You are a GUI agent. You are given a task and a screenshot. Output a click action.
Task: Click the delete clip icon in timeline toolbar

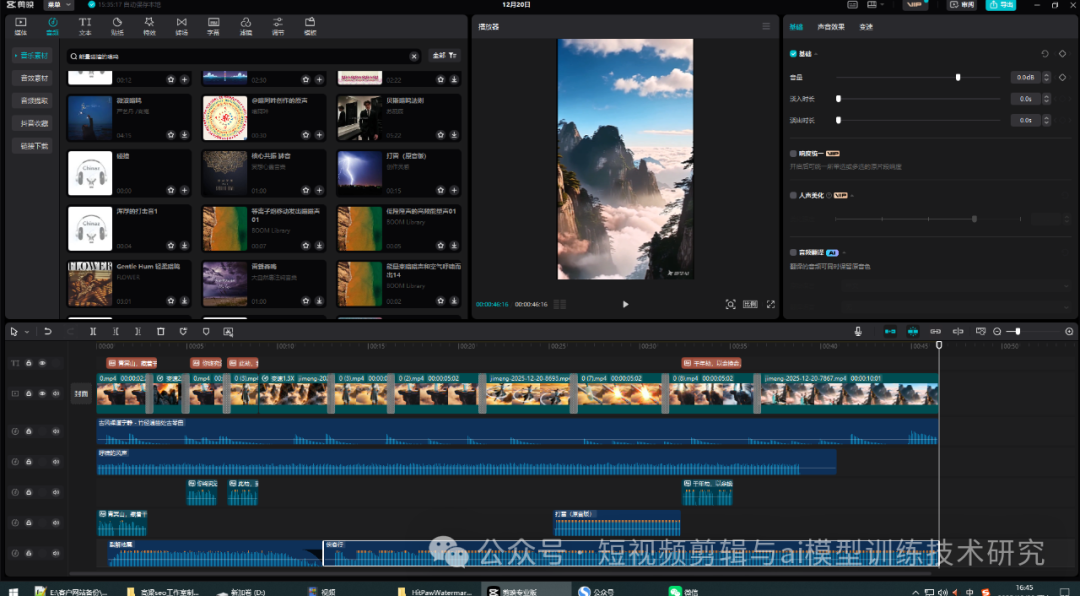(x=160, y=331)
